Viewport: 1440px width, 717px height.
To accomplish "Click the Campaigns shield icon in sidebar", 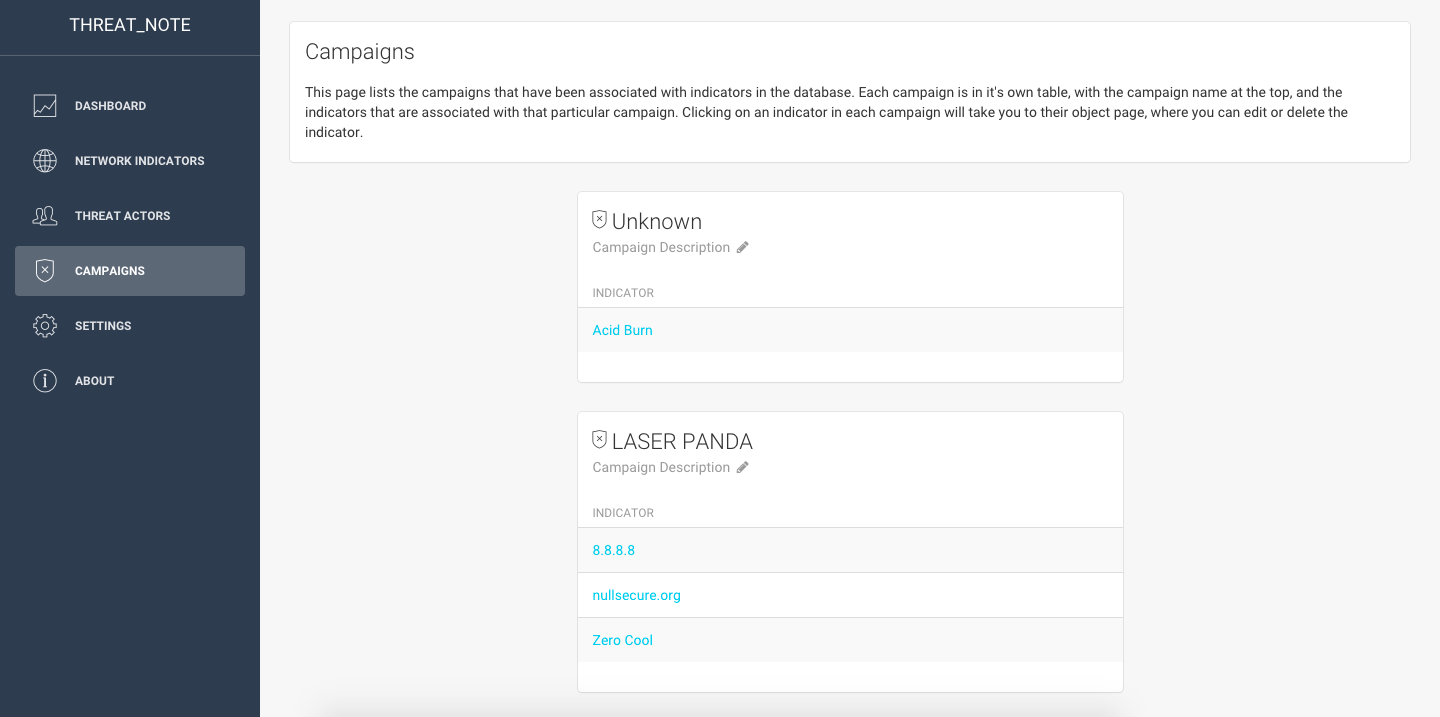I will click(x=45, y=271).
